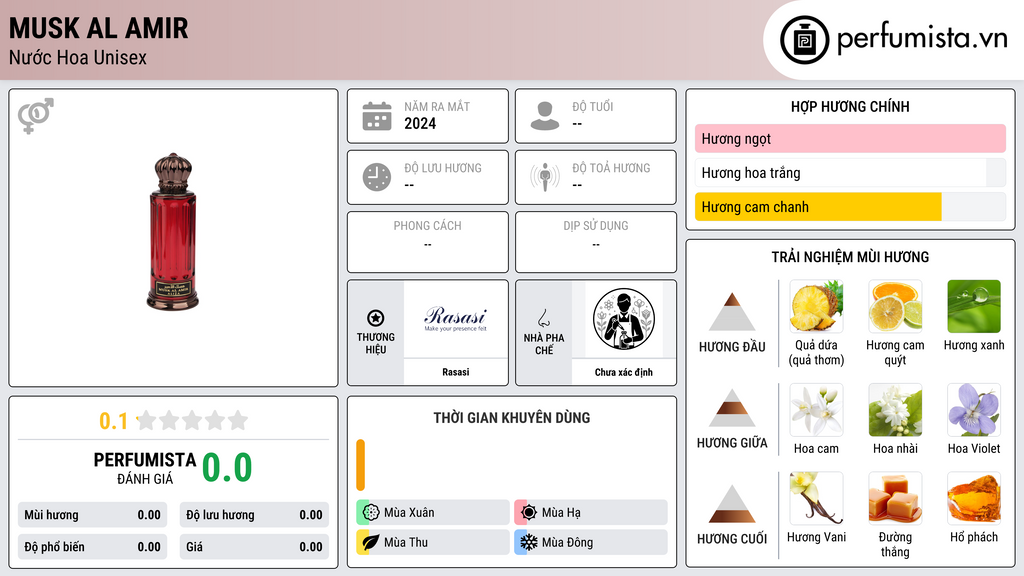The image size is (1024, 576).
Task: Click the clock icon for Độ lưu hương
Action: (377, 177)
